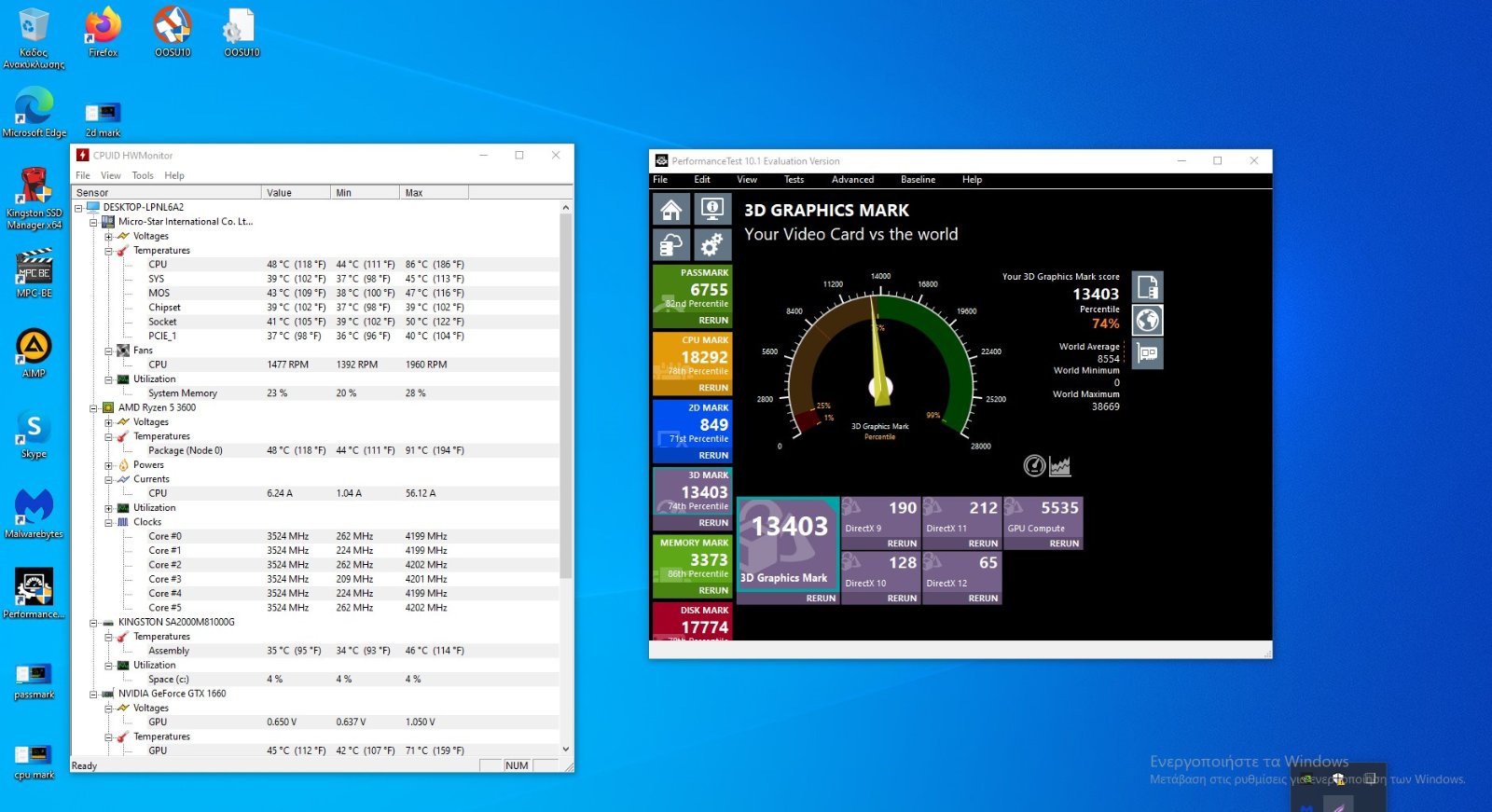Click the Value column header
1492x812 pixels.
pyautogui.click(x=297, y=193)
